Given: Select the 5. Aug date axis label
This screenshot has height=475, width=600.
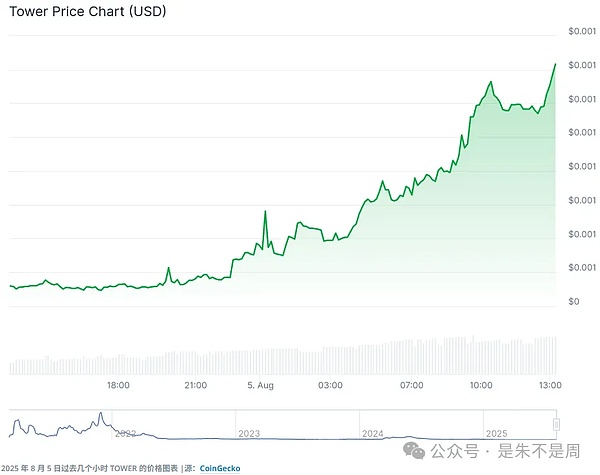Looking at the screenshot, I should coord(259,384).
